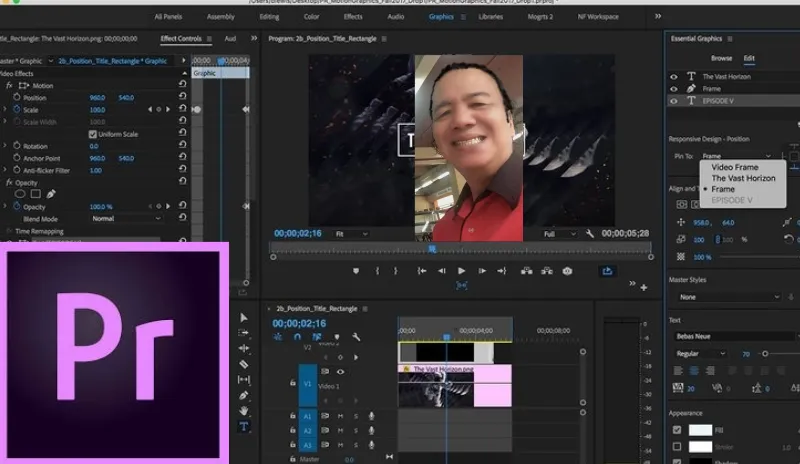Click the Export Frame camera icon

click(x=567, y=271)
